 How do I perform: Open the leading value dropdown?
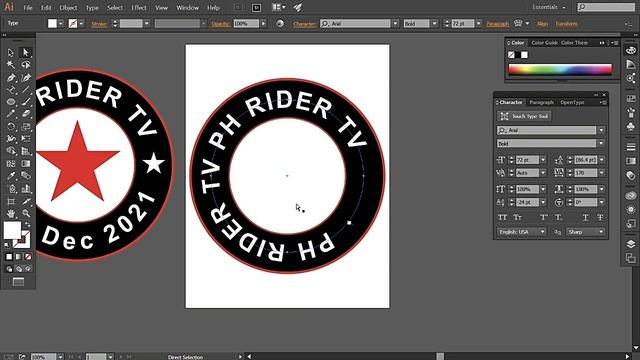point(602,160)
